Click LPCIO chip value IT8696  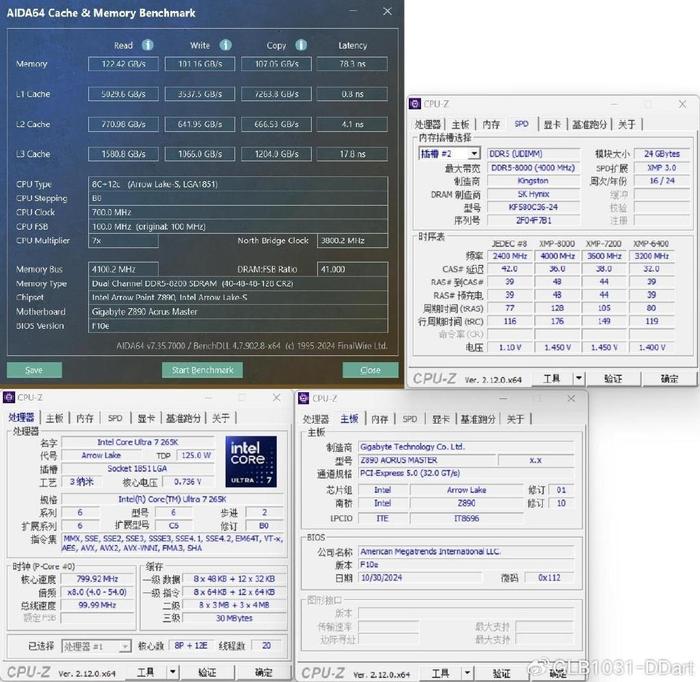coord(466,518)
